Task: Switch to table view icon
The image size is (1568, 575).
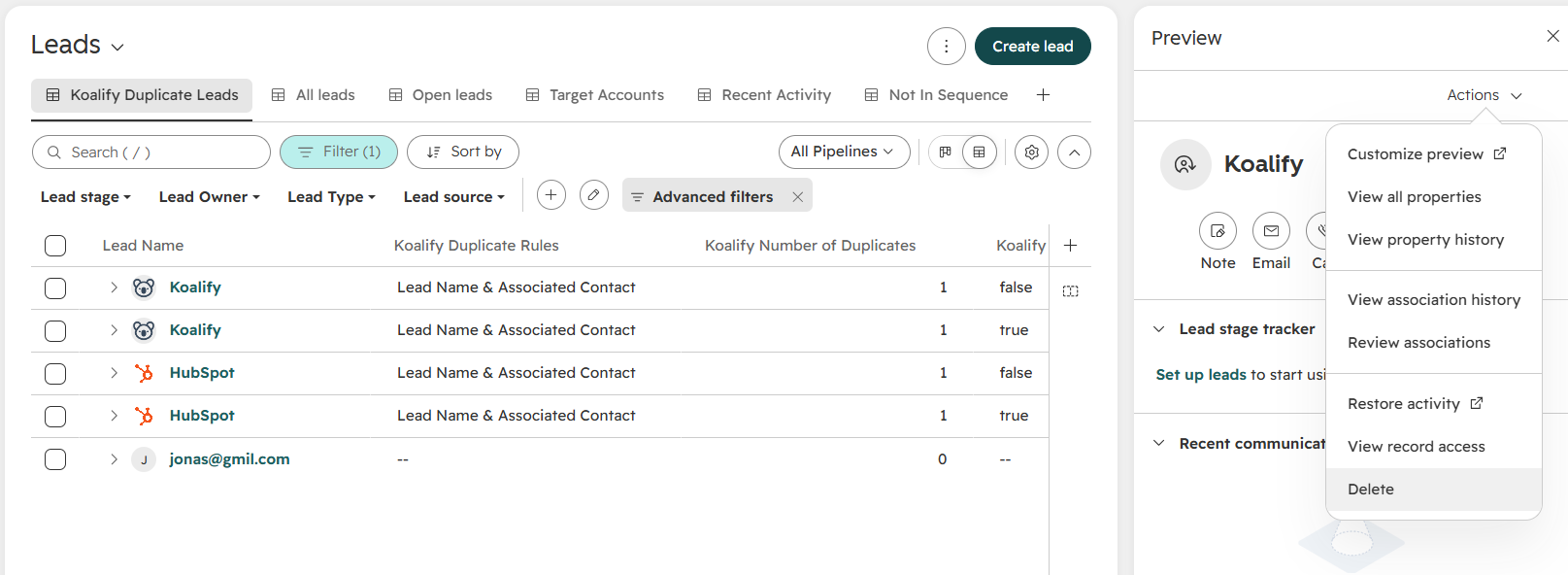Action: point(979,152)
